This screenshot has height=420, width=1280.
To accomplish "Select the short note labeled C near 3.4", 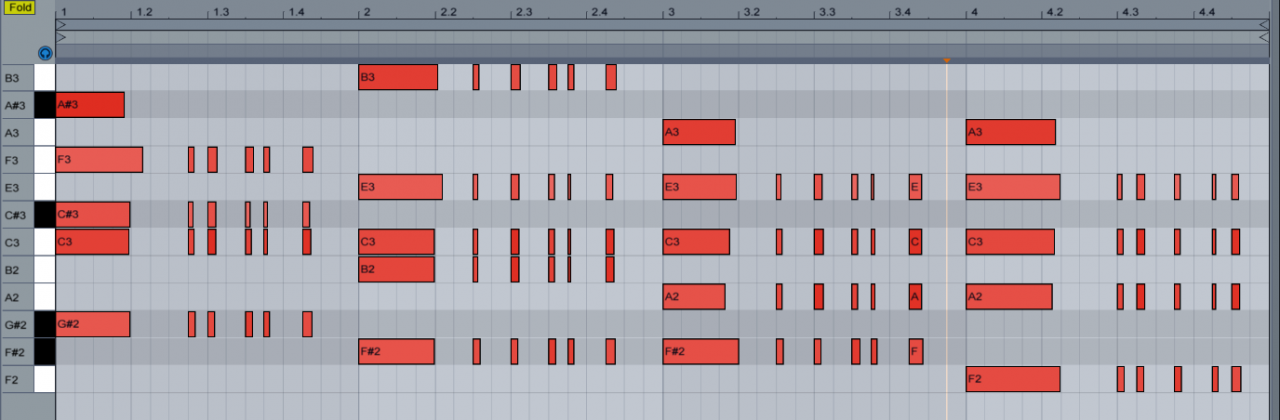I will pyautogui.click(x=915, y=242).
